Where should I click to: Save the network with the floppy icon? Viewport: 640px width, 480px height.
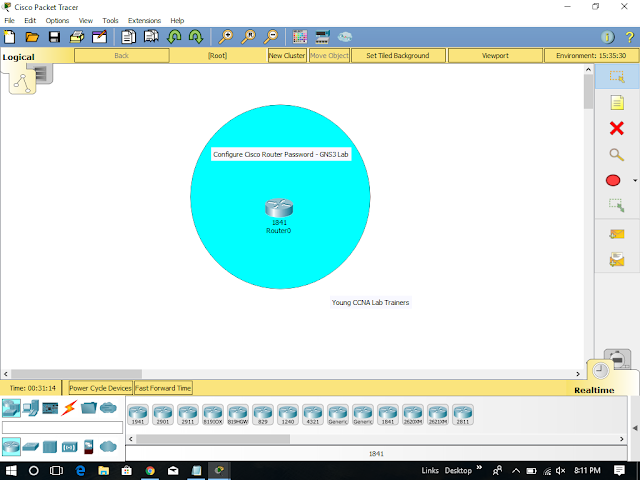[x=54, y=37]
